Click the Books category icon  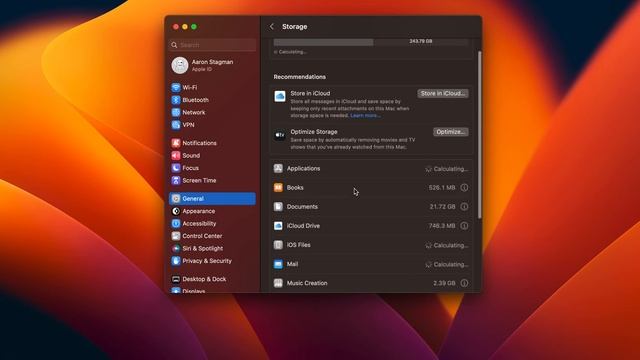click(278, 188)
